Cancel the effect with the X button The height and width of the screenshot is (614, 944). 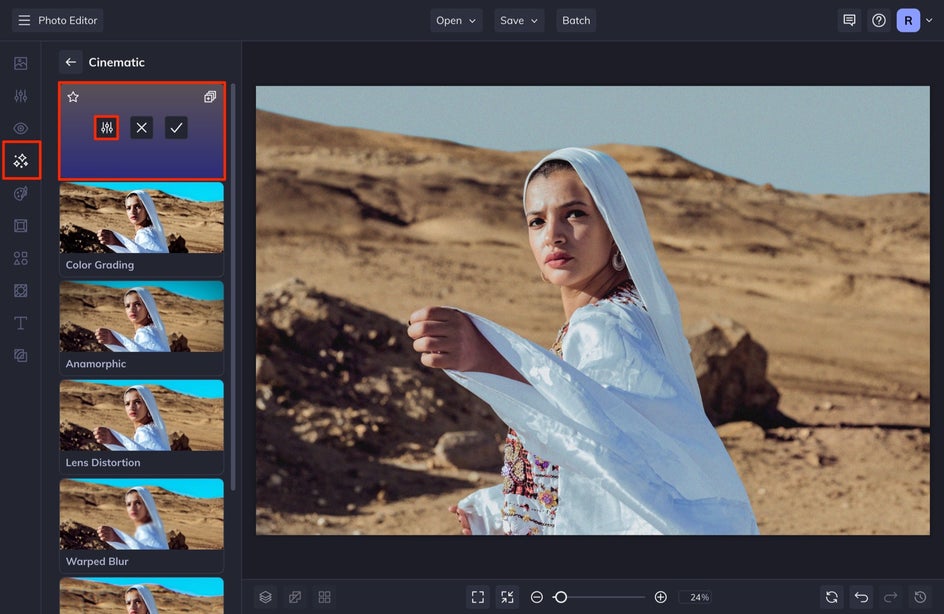pos(141,128)
